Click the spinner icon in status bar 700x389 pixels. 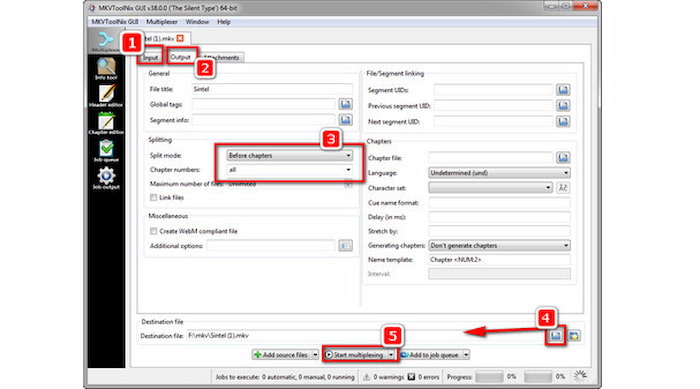pyautogui.click(x=580, y=376)
